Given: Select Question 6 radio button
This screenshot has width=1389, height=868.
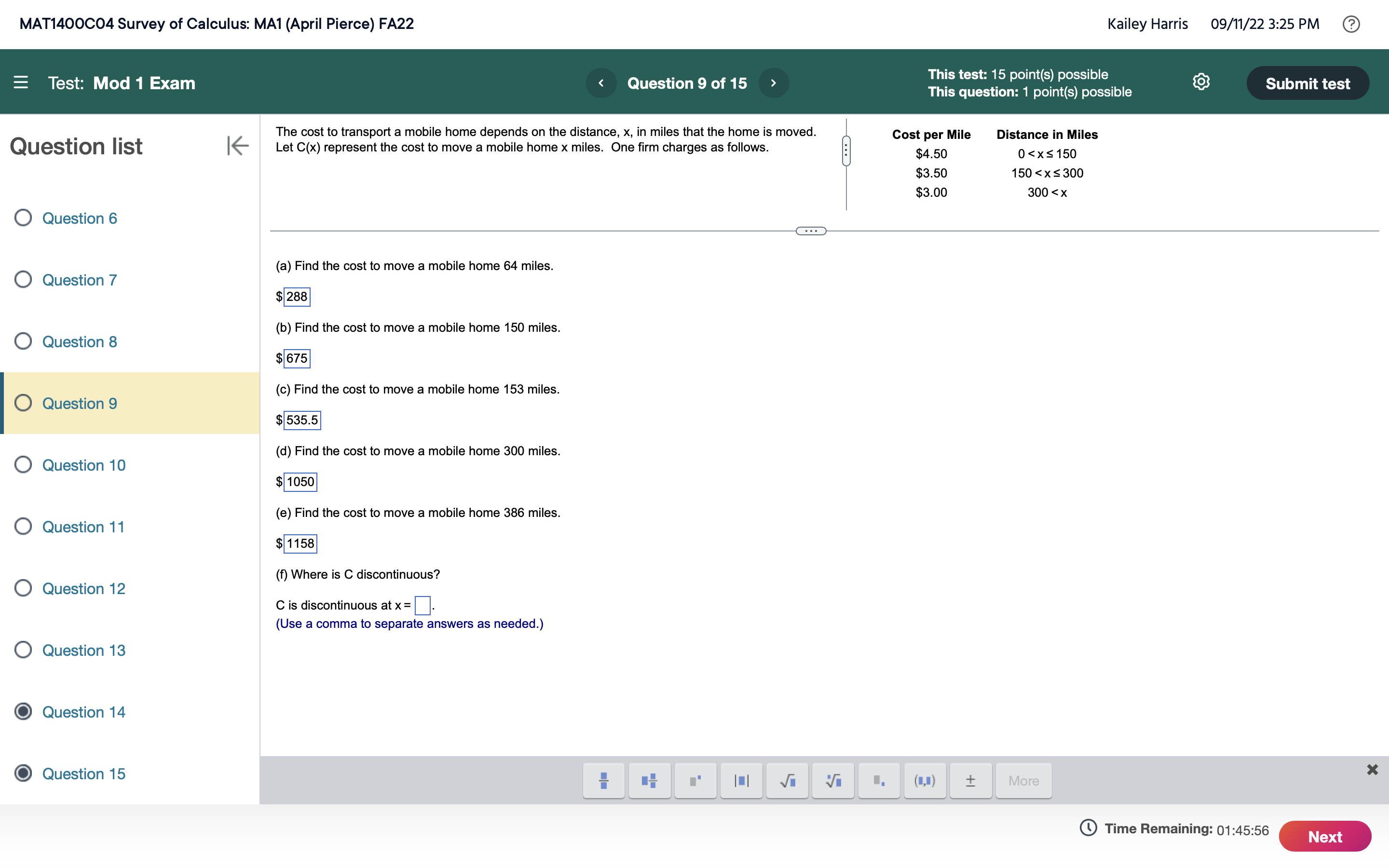Looking at the screenshot, I should 23,217.
